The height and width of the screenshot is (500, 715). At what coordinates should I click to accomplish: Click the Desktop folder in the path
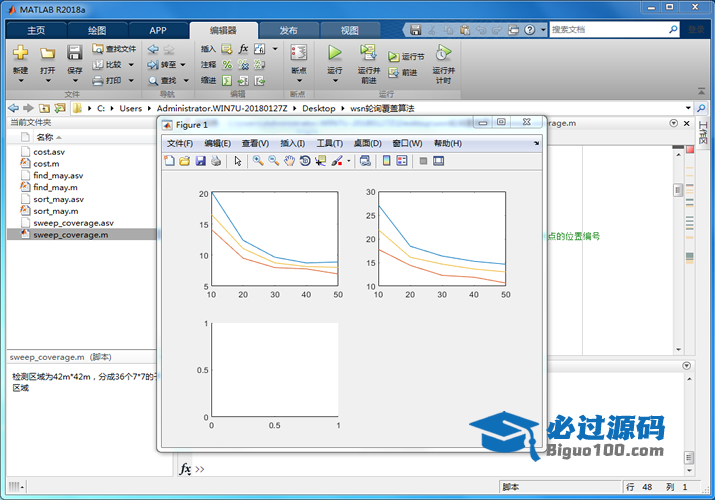coord(318,108)
